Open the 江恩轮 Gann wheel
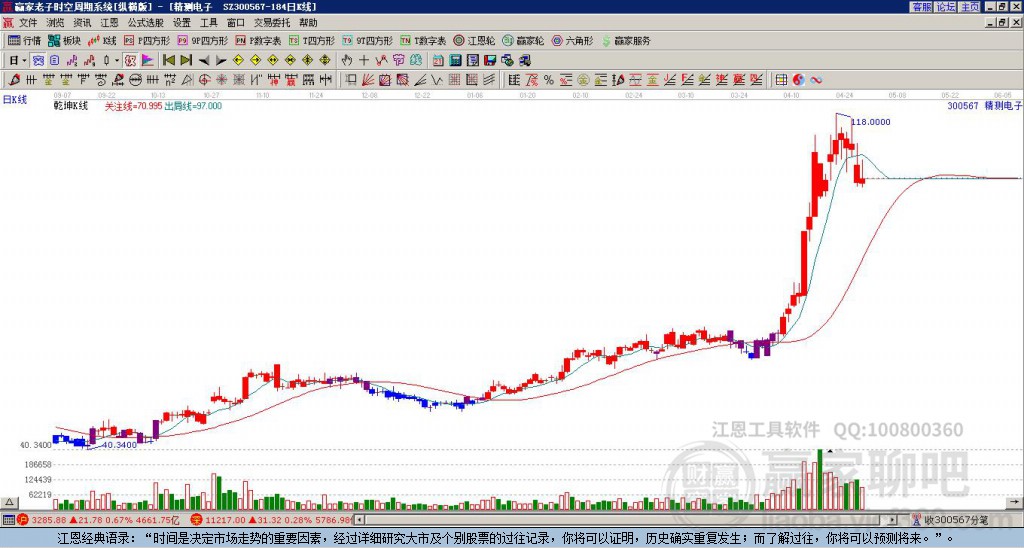Viewport: 1024px width, 548px height. tap(474, 40)
